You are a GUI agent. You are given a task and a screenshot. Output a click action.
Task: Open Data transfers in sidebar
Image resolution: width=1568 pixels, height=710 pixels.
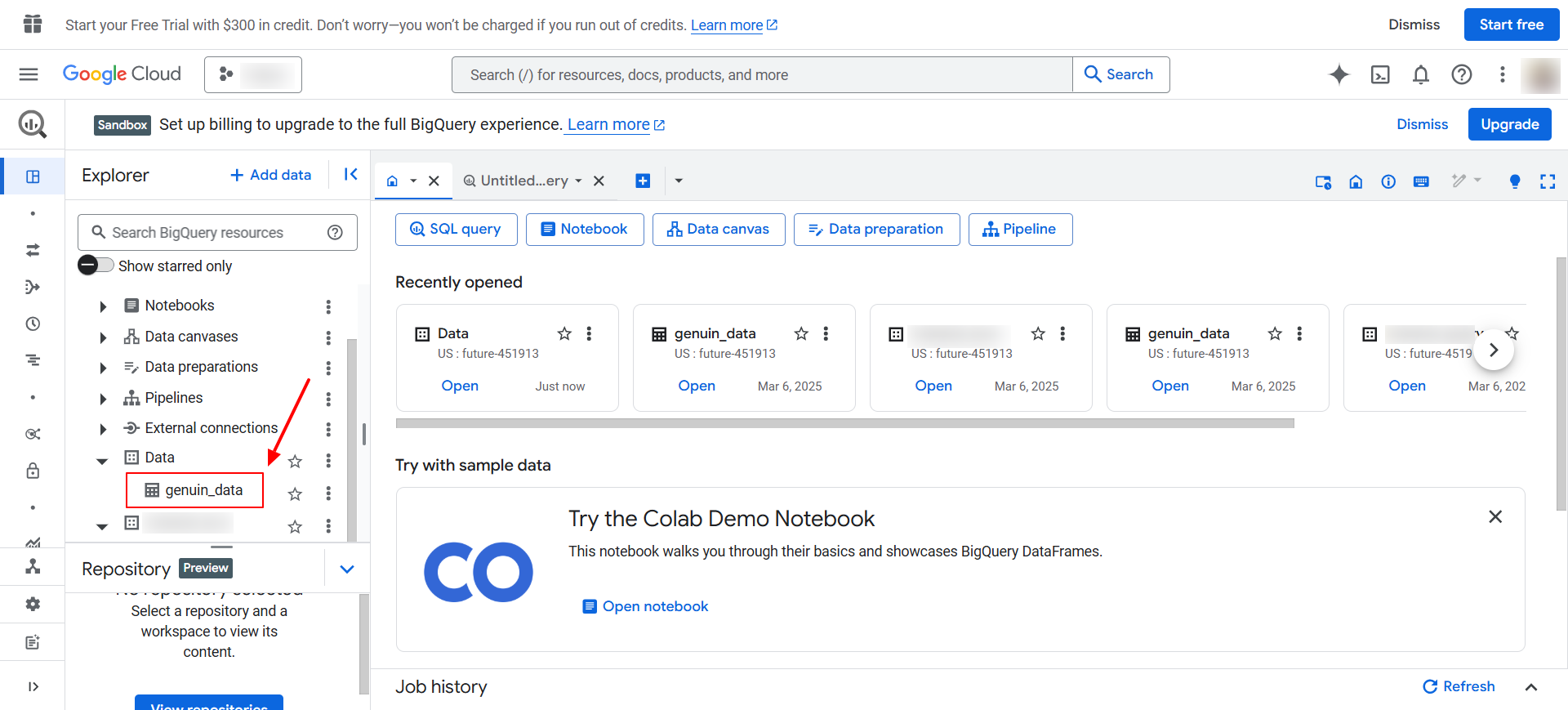click(x=33, y=250)
